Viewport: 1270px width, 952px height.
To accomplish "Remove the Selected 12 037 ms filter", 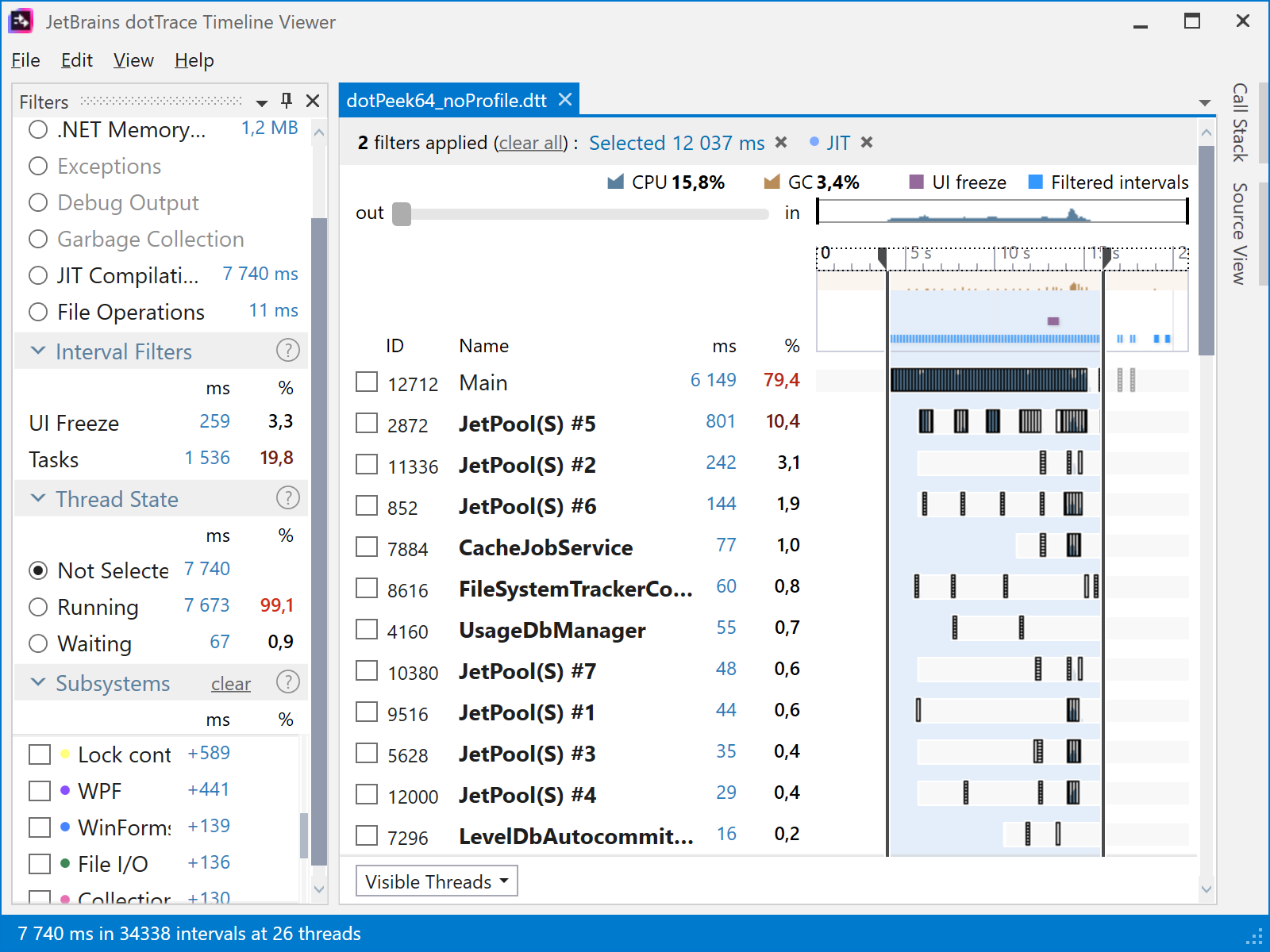I will tap(781, 142).
